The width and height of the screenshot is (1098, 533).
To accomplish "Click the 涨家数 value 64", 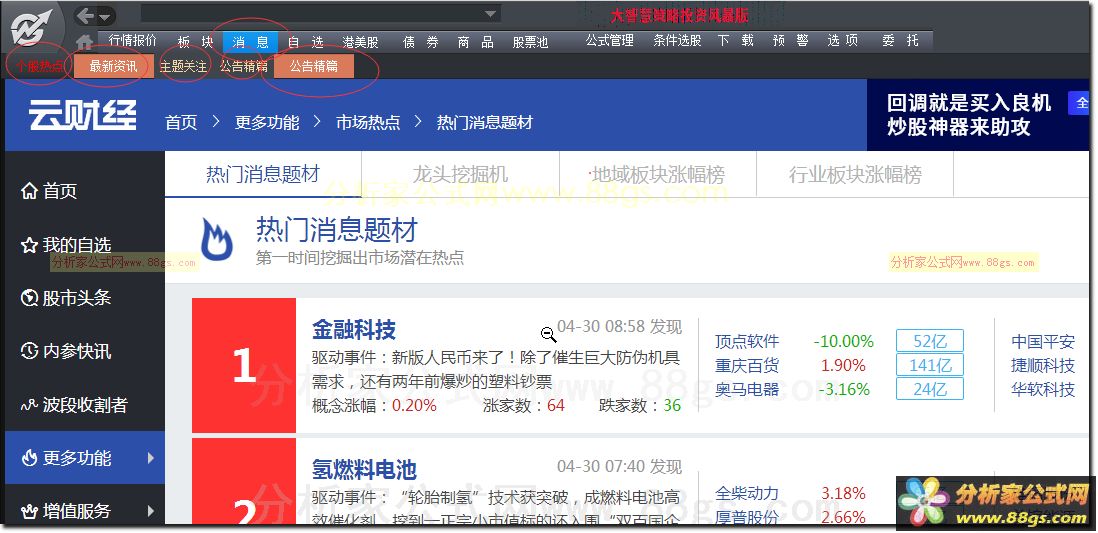I will point(556,406).
